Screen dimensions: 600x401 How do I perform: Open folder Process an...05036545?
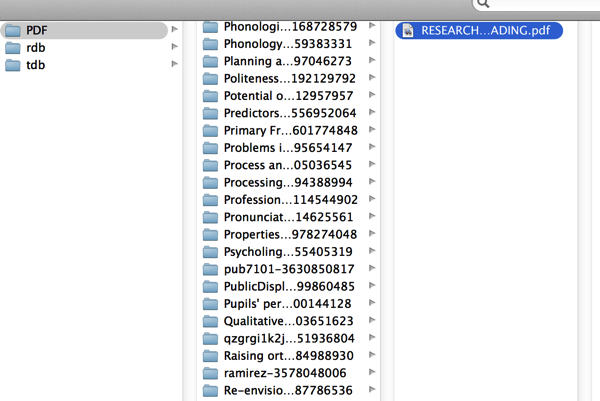coord(289,165)
